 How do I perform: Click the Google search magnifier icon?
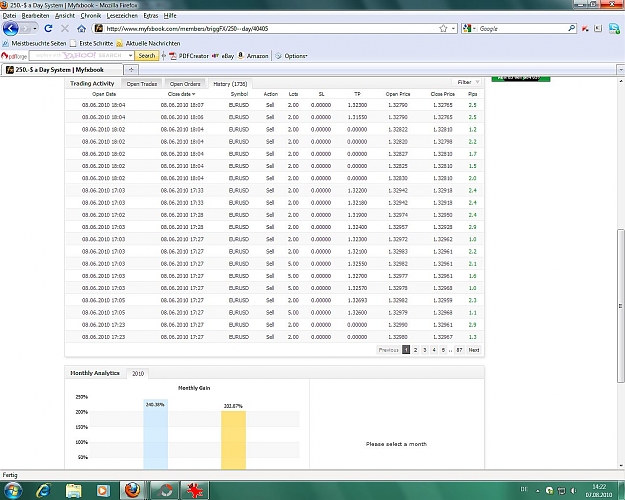pyautogui.click(x=571, y=28)
